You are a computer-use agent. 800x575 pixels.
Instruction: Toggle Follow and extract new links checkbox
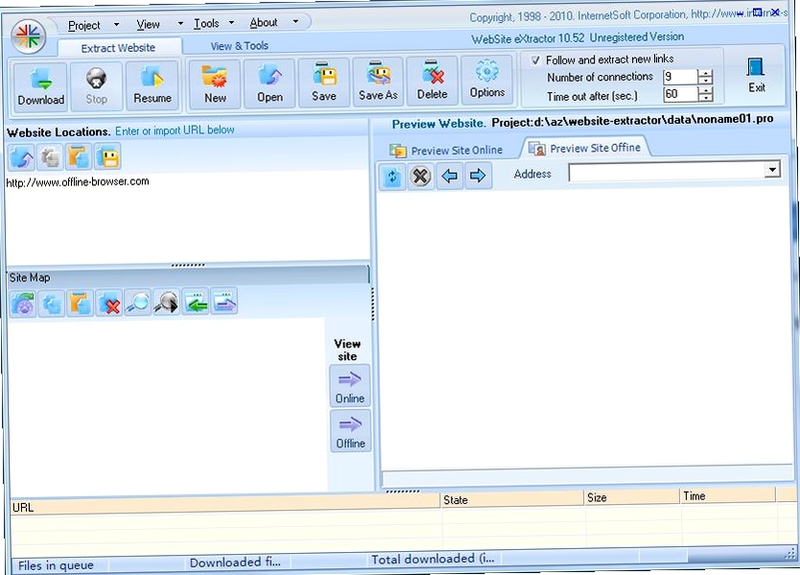535,60
